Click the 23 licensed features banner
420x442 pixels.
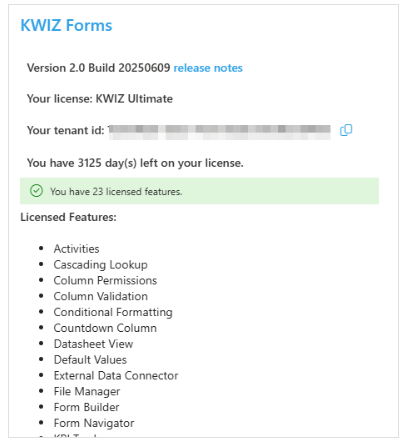[x=199, y=191]
